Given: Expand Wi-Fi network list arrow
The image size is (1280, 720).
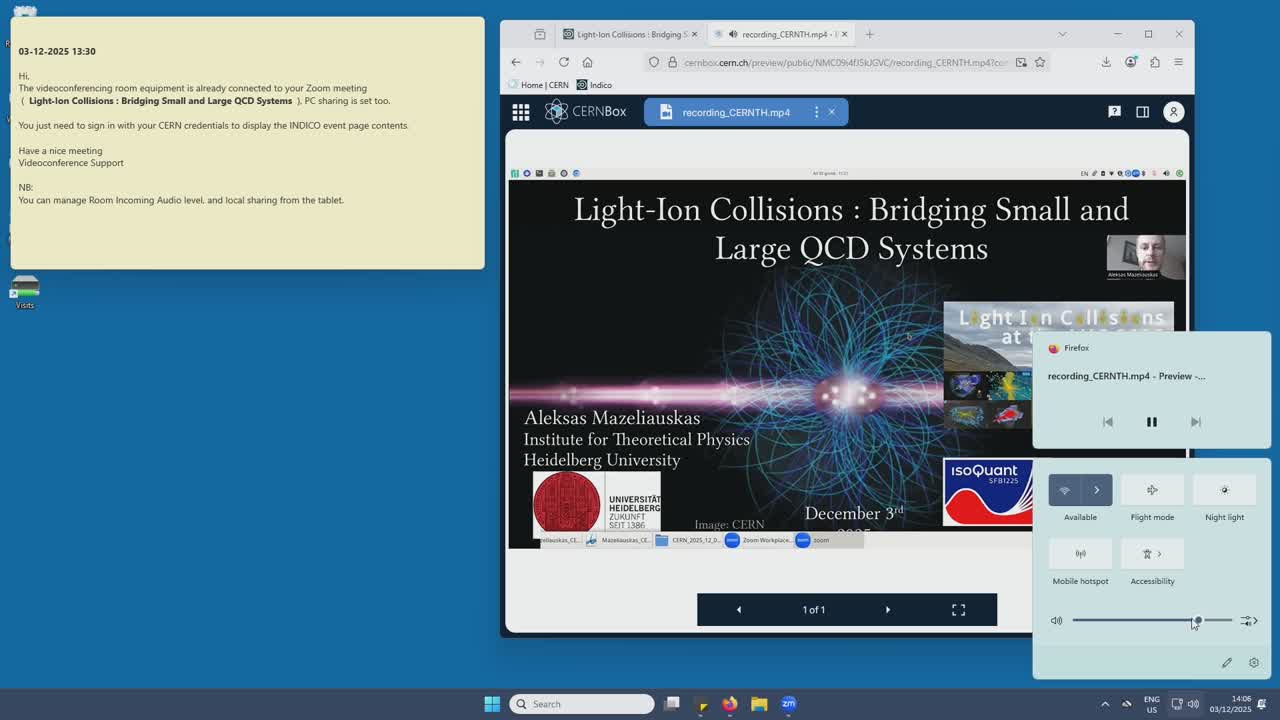Looking at the screenshot, I should [1097, 490].
